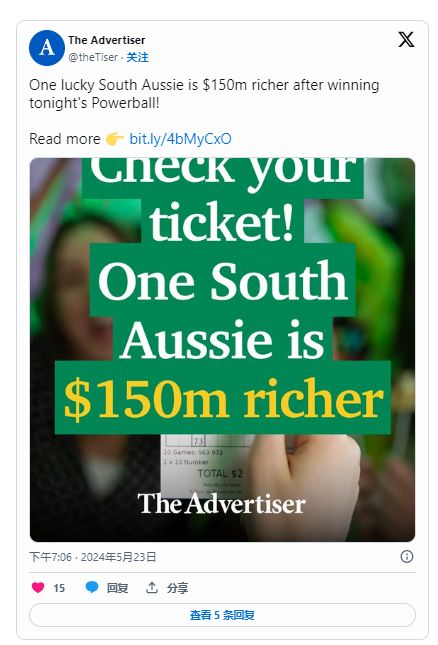Follow @theTiser via 关注 link
This screenshot has width=438, height=645.
point(137,57)
